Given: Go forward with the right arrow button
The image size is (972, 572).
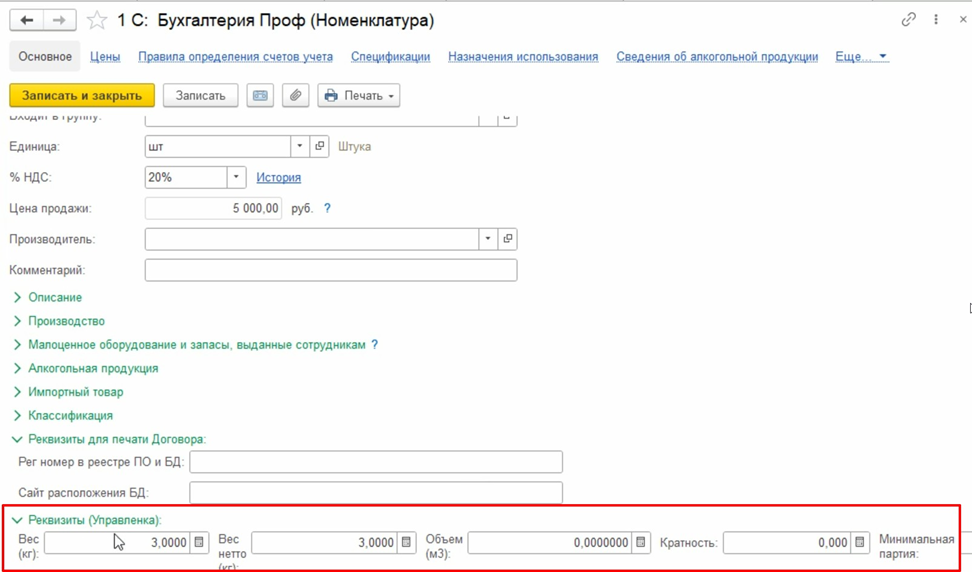Looking at the screenshot, I should click(x=60, y=20).
